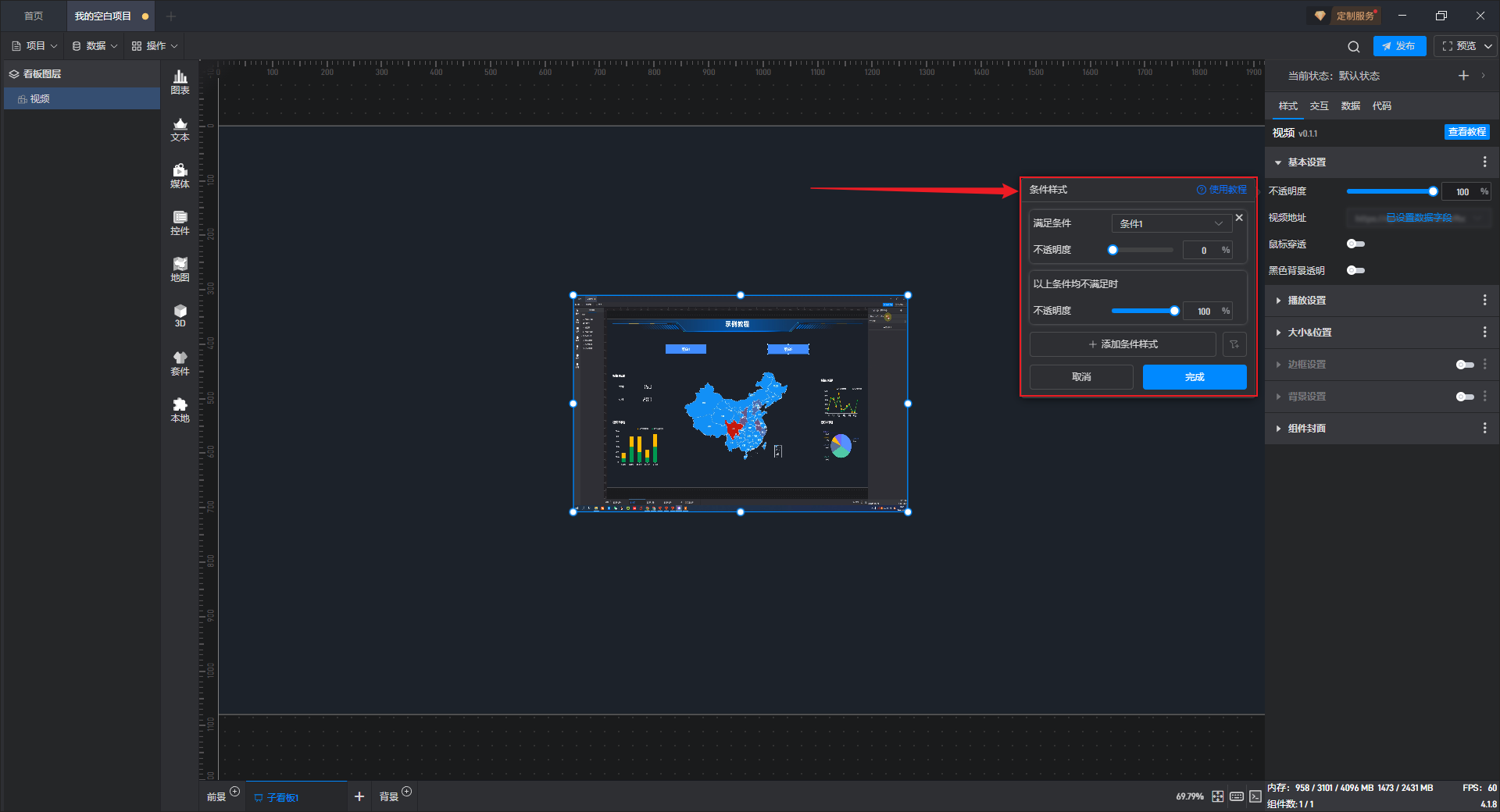Click the 控件 (controls) component icon

pos(180,223)
